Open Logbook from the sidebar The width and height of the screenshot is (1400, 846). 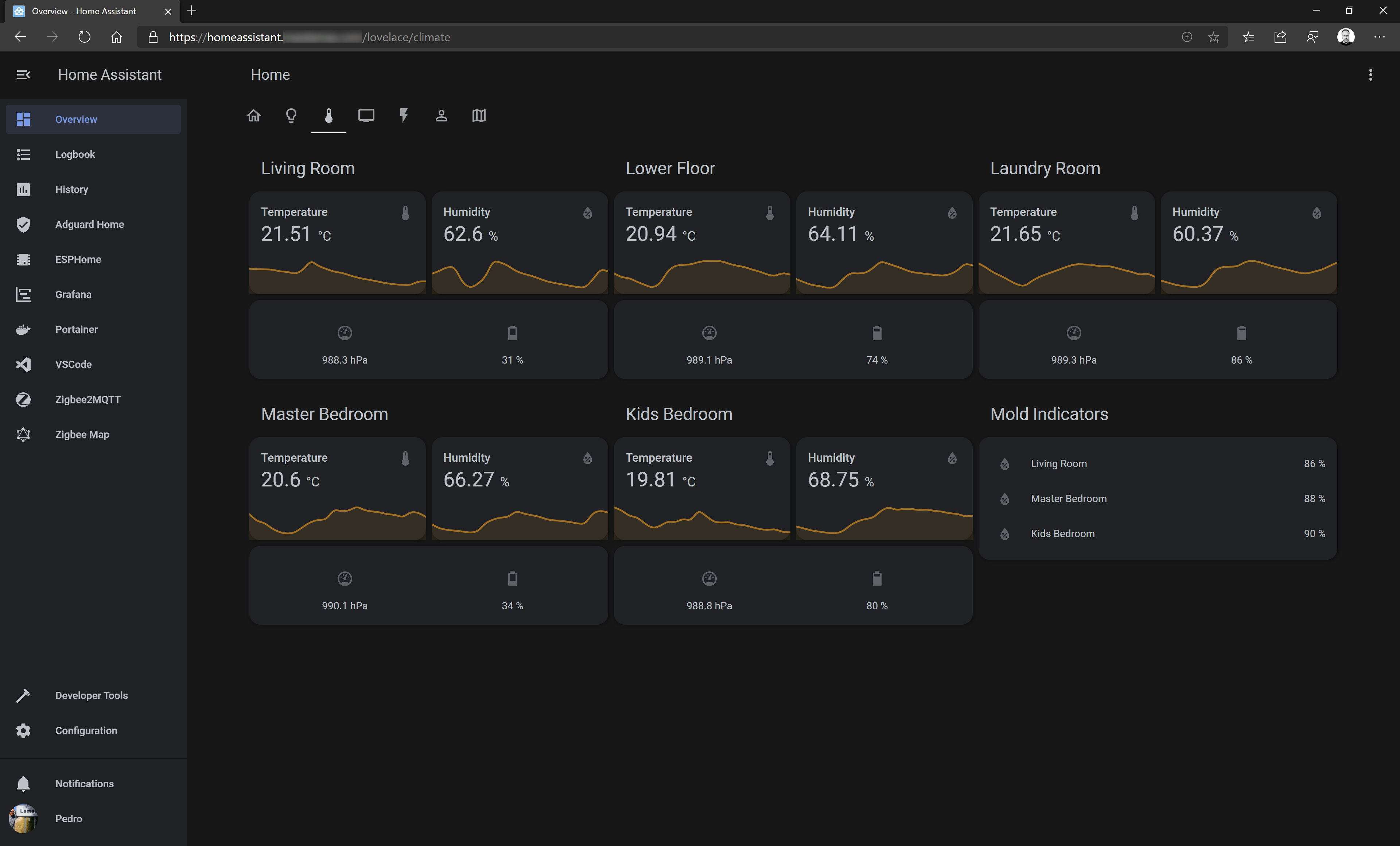pyautogui.click(x=74, y=154)
